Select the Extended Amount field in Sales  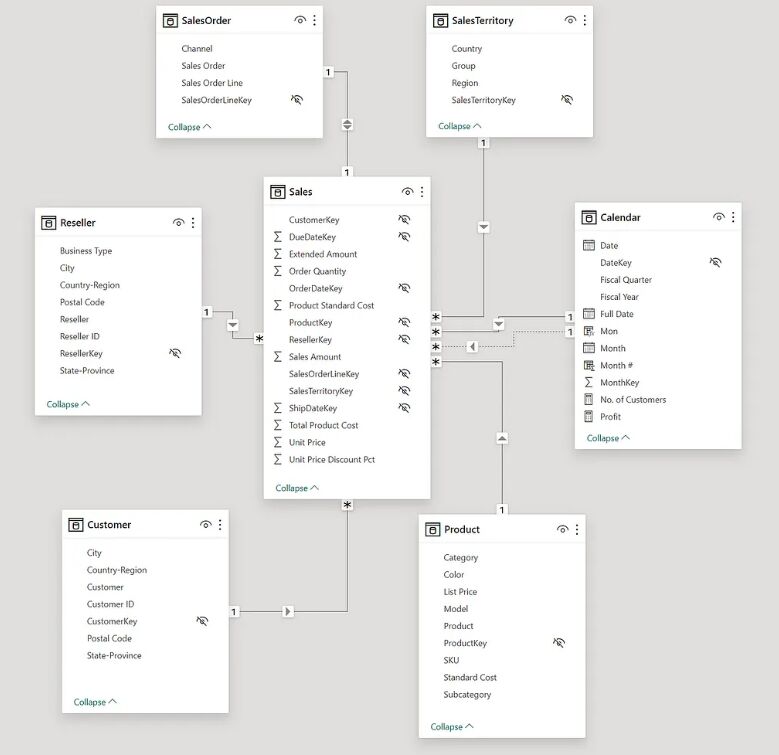323,254
